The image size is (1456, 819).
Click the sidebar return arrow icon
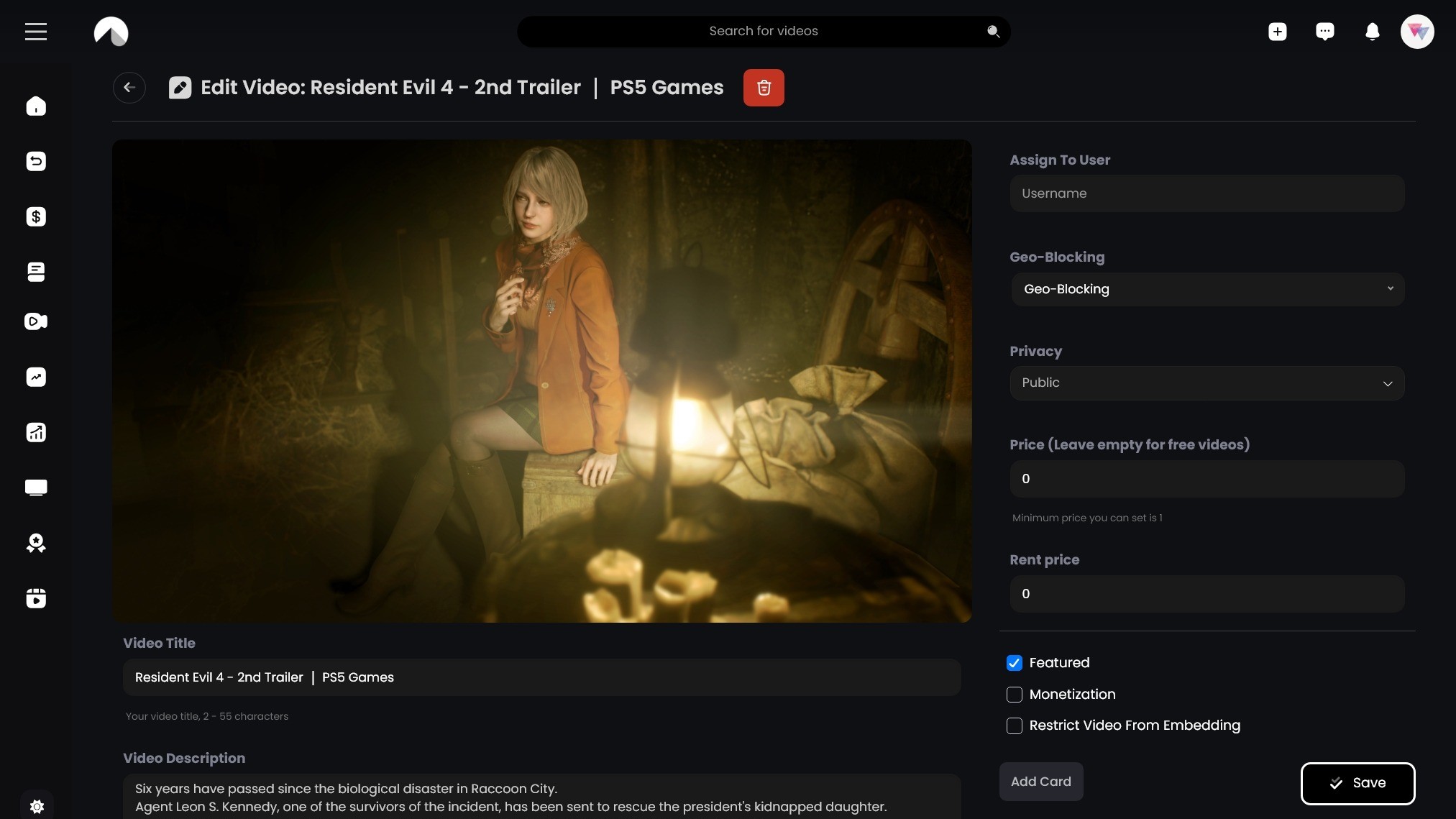point(36,161)
